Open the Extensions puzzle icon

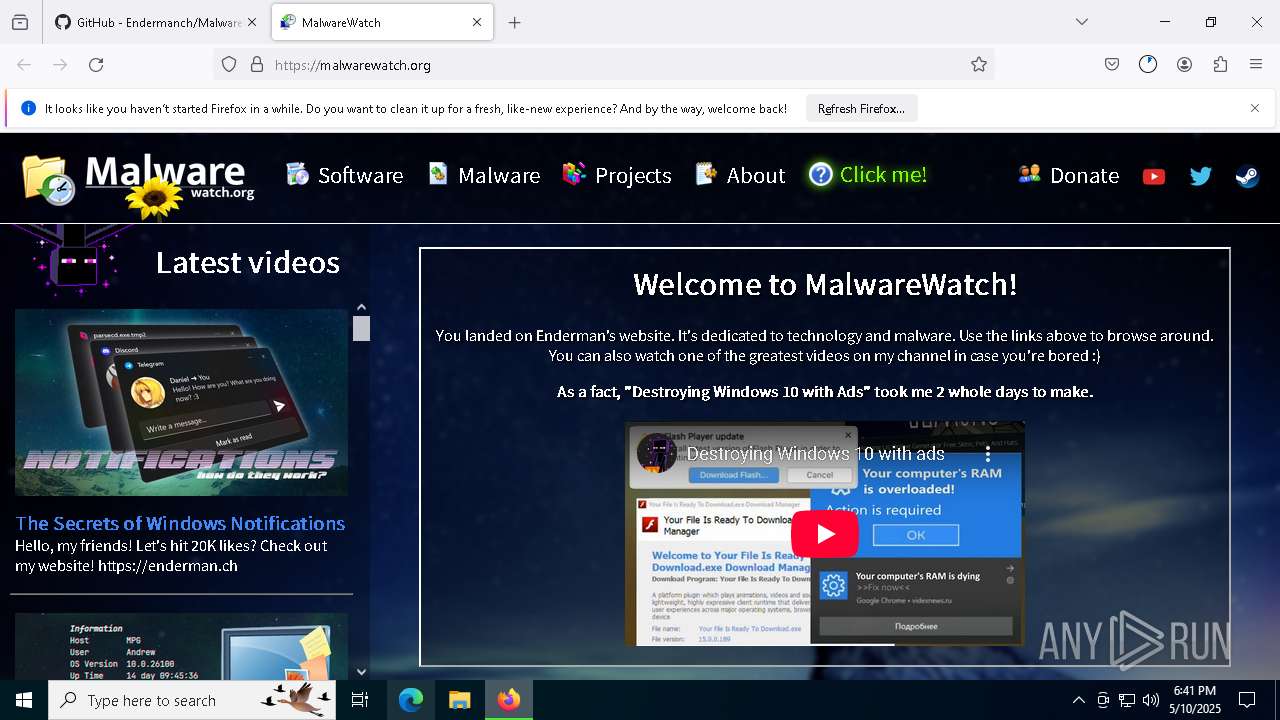[1220, 65]
